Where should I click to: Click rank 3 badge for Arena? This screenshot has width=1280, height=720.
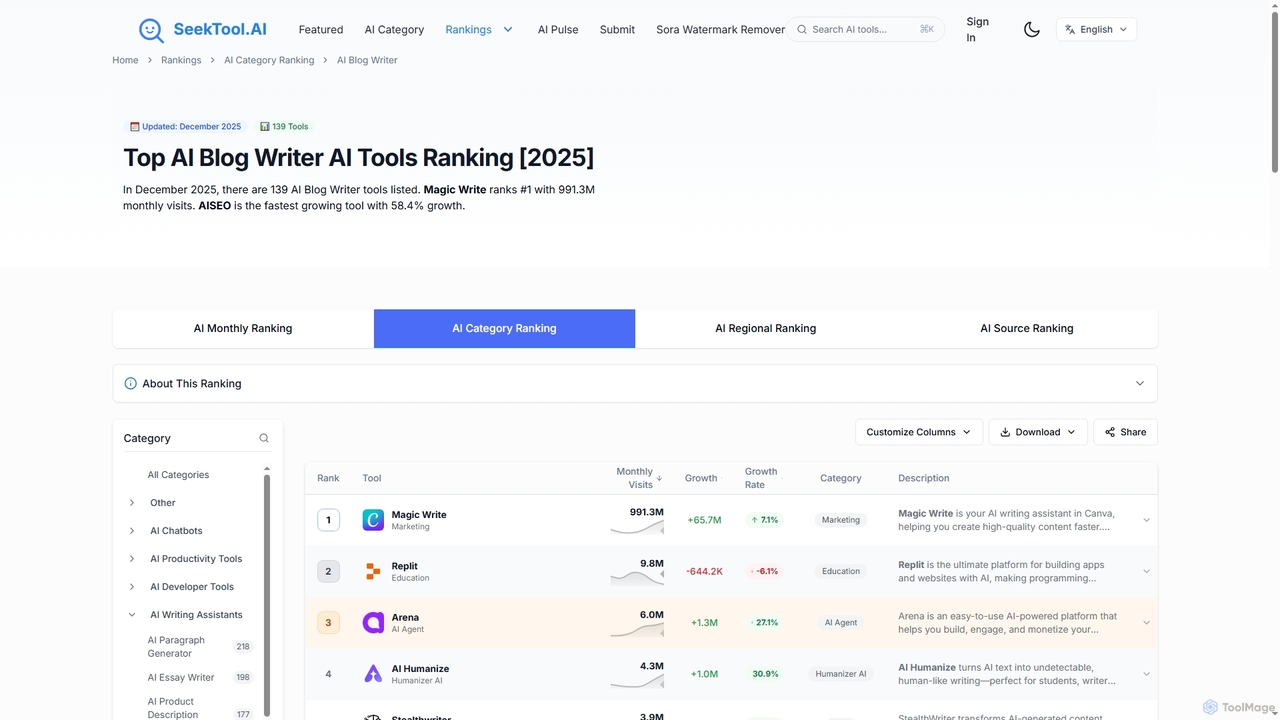[x=328, y=622]
